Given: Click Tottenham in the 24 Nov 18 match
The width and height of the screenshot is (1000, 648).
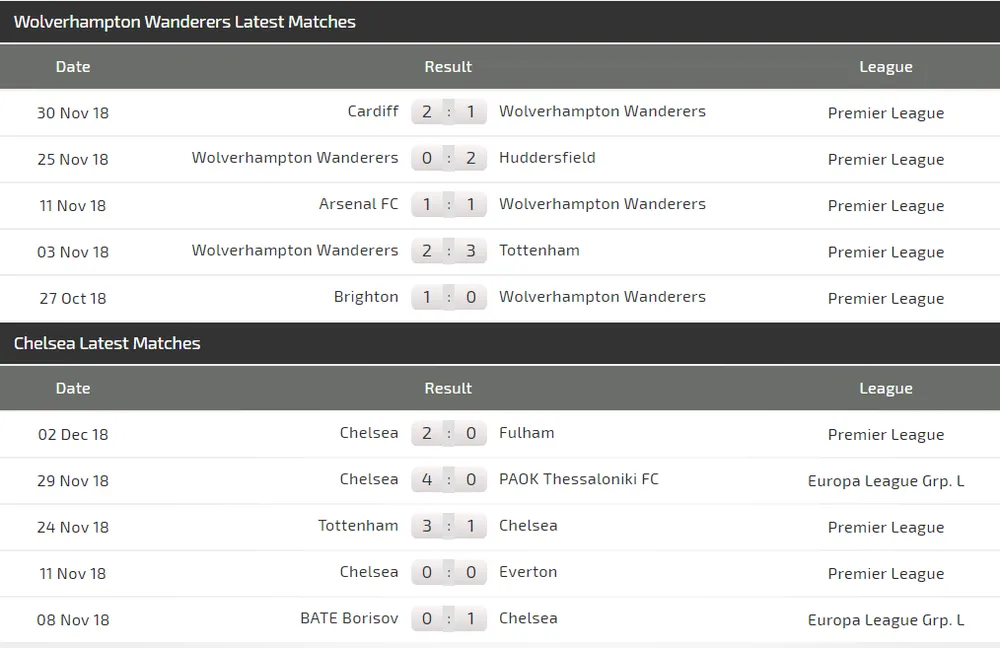Looking at the screenshot, I should click(x=358, y=525).
